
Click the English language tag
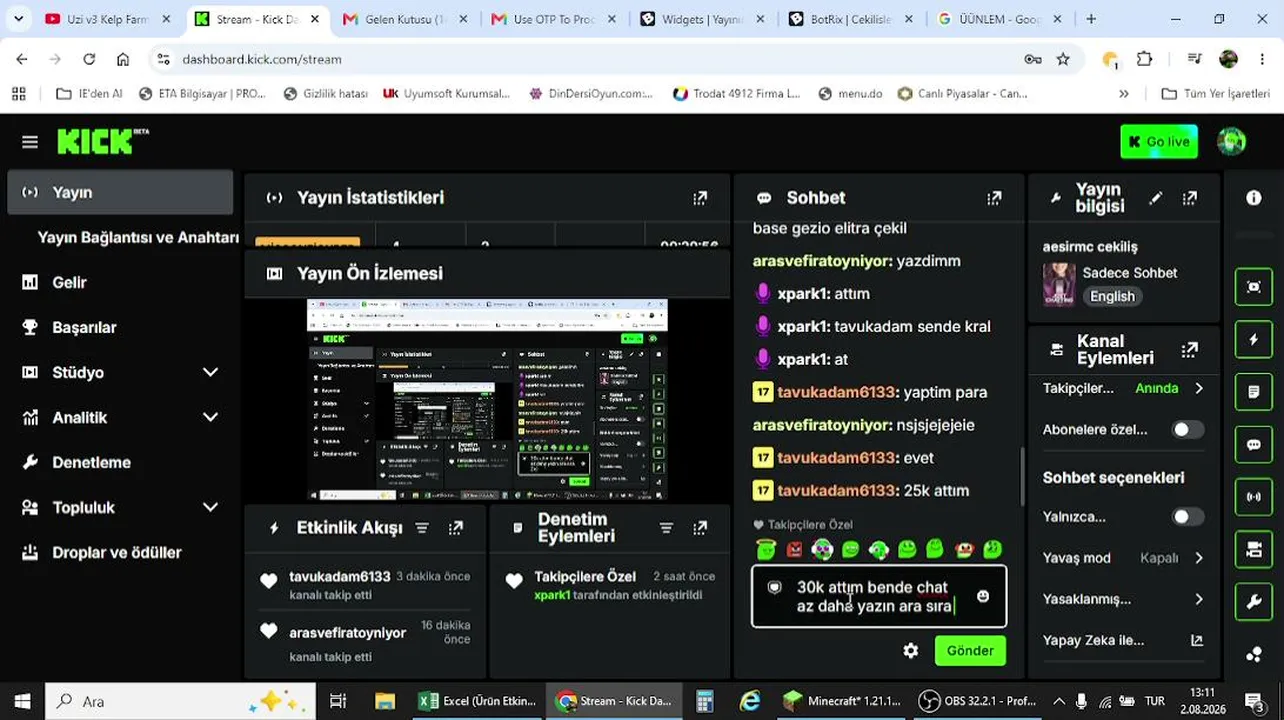pos(1112,296)
